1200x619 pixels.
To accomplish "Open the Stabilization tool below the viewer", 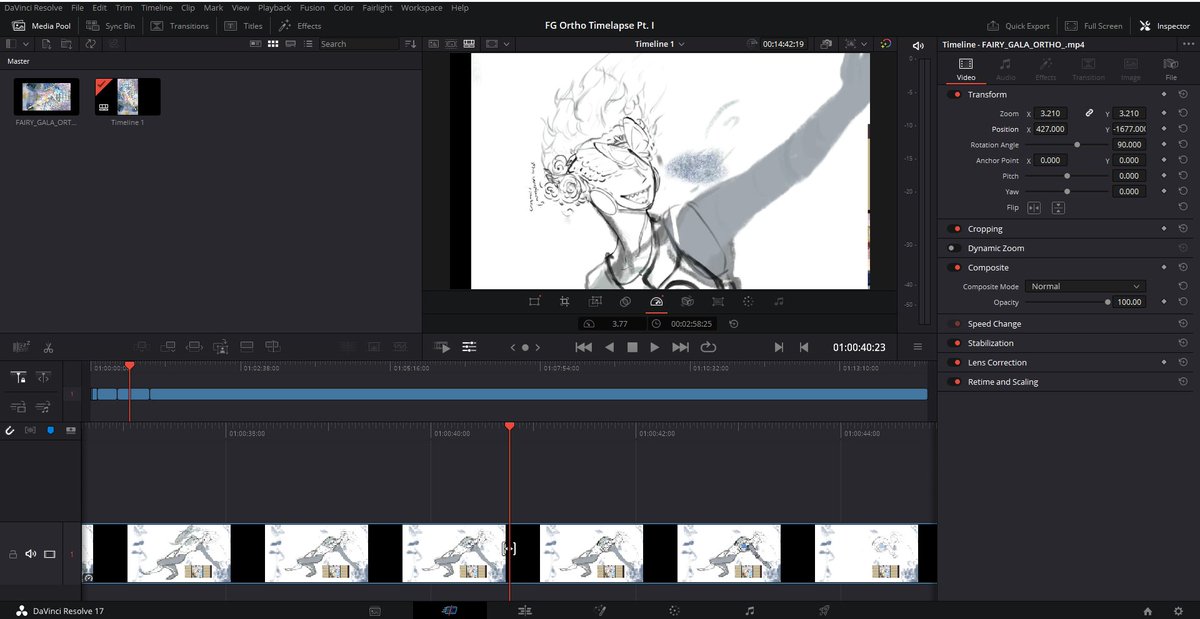I will (x=687, y=301).
